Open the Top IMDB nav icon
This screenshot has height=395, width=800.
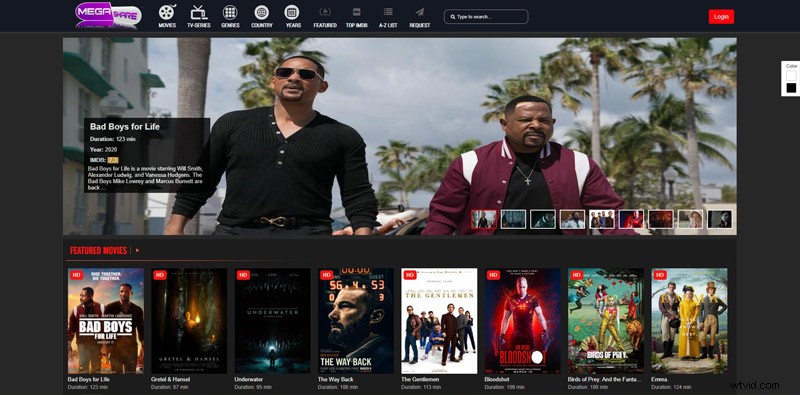pyautogui.click(x=357, y=12)
